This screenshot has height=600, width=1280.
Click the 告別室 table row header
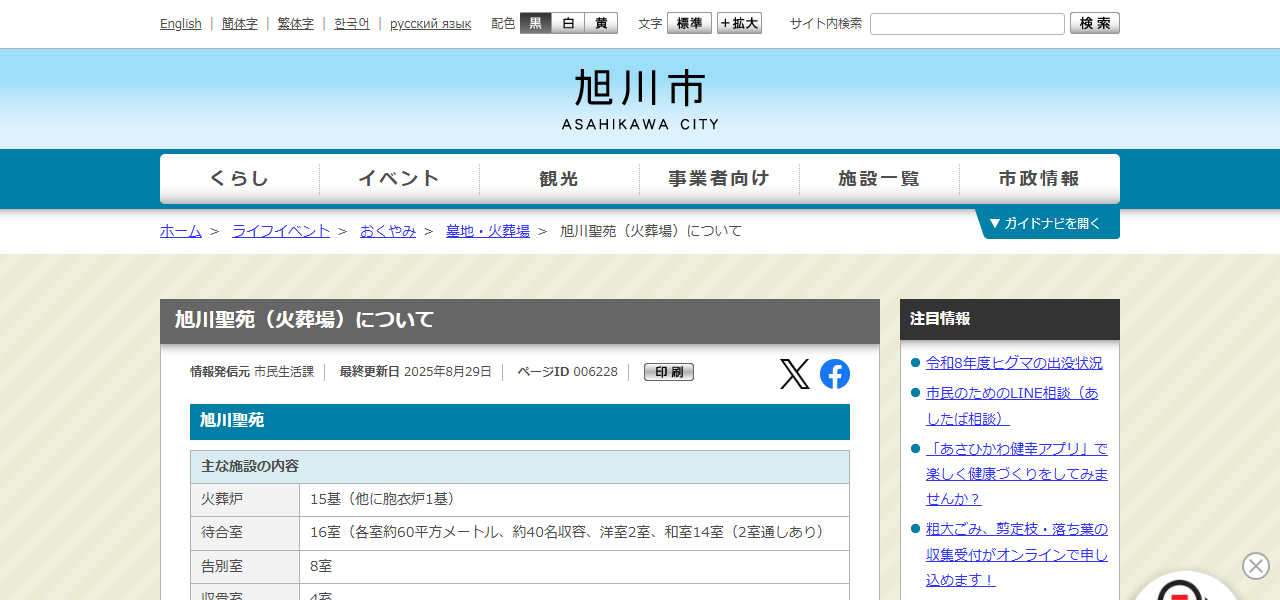pos(245,566)
